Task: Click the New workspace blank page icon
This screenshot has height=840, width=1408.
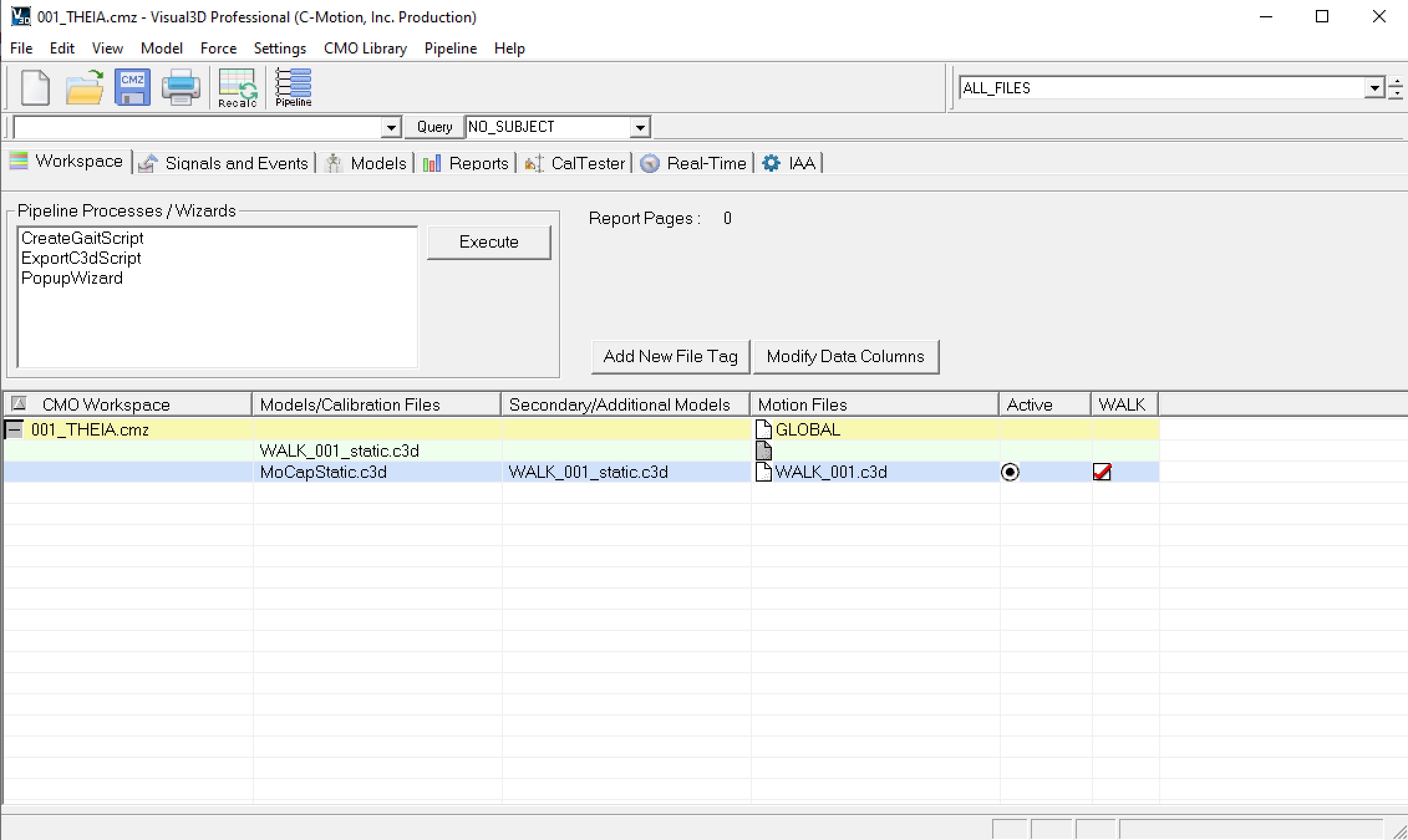Action: click(35, 87)
